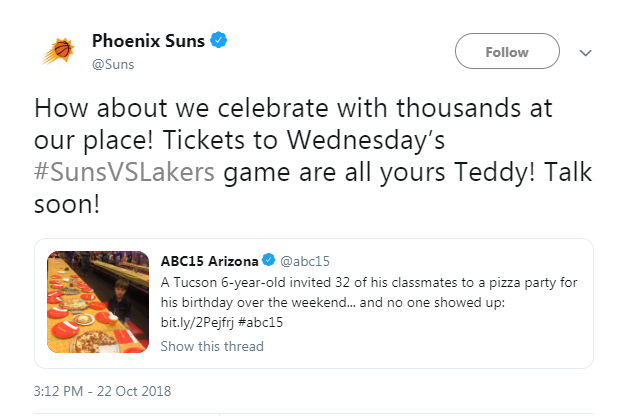This screenshot has width=631, height=416.
Task: Expand the tweet options chevron menu
Action: click(587, 52)
